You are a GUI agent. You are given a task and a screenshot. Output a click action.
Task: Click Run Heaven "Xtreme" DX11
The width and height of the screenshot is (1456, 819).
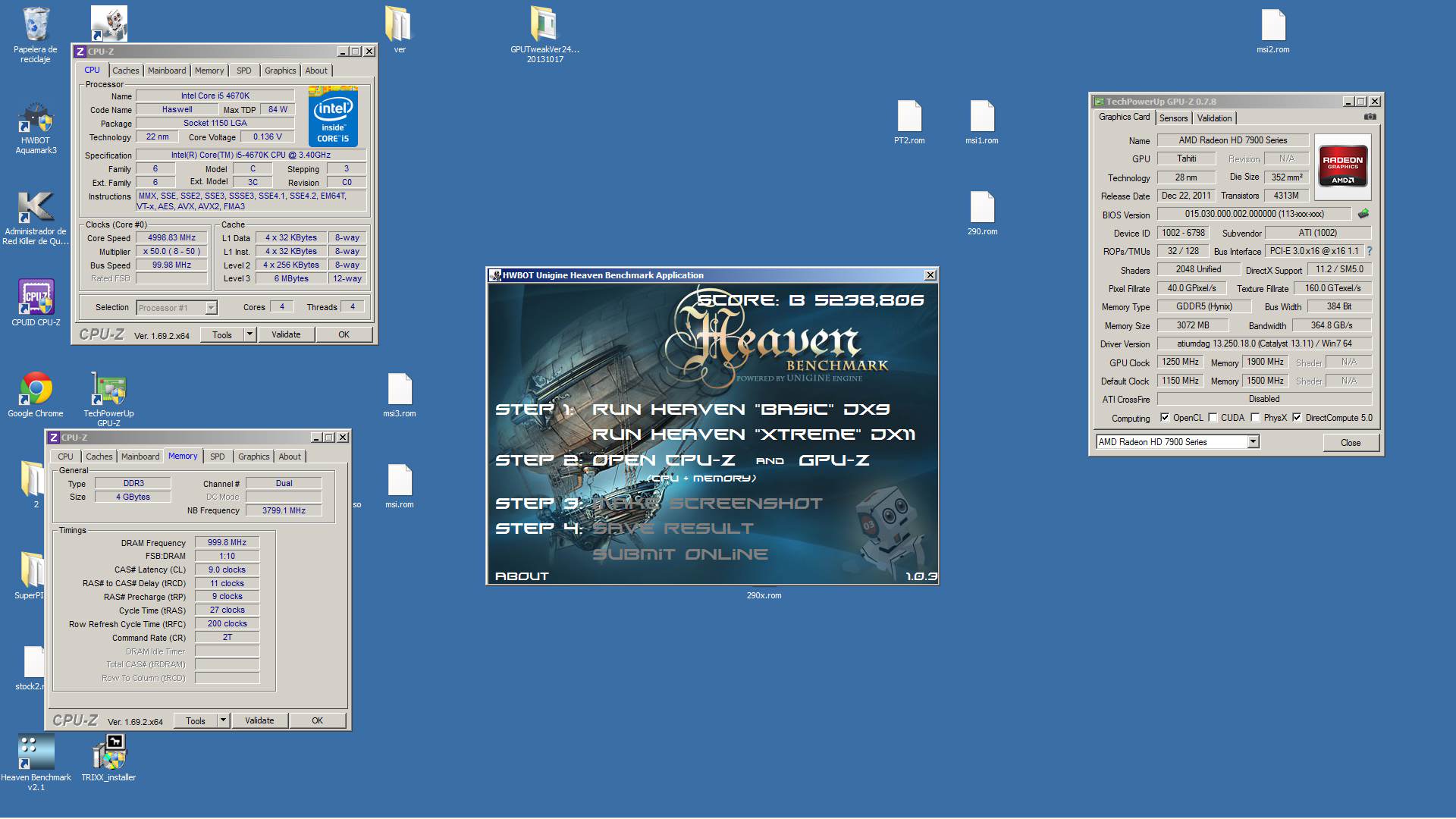tap(754, 435)
